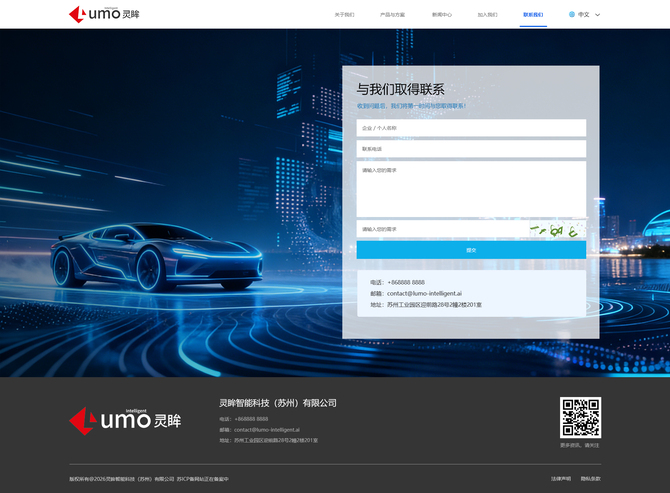Open the 法律声明 footer link

[561, 479]
